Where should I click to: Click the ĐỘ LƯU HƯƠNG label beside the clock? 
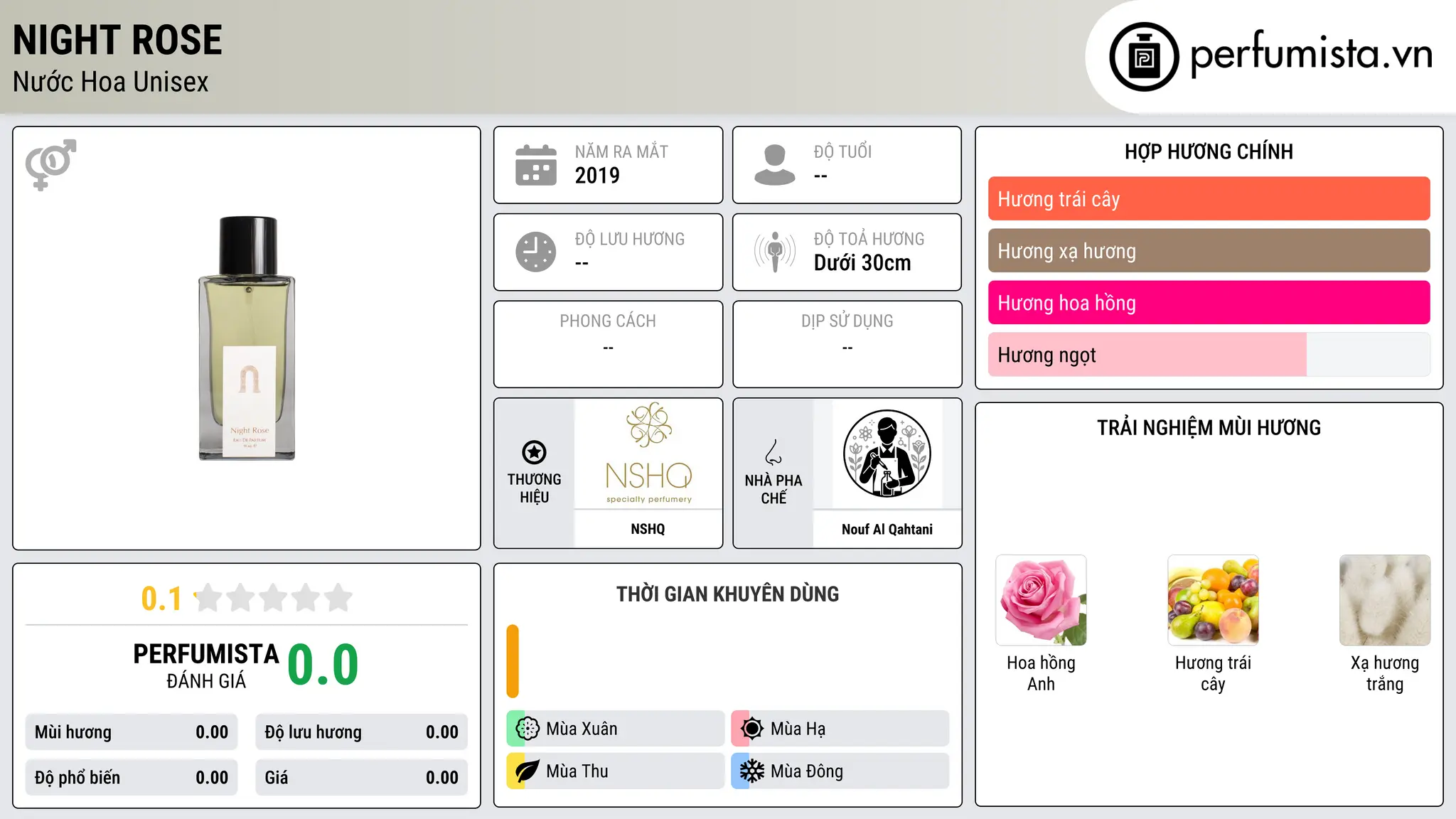click(630, 239)
